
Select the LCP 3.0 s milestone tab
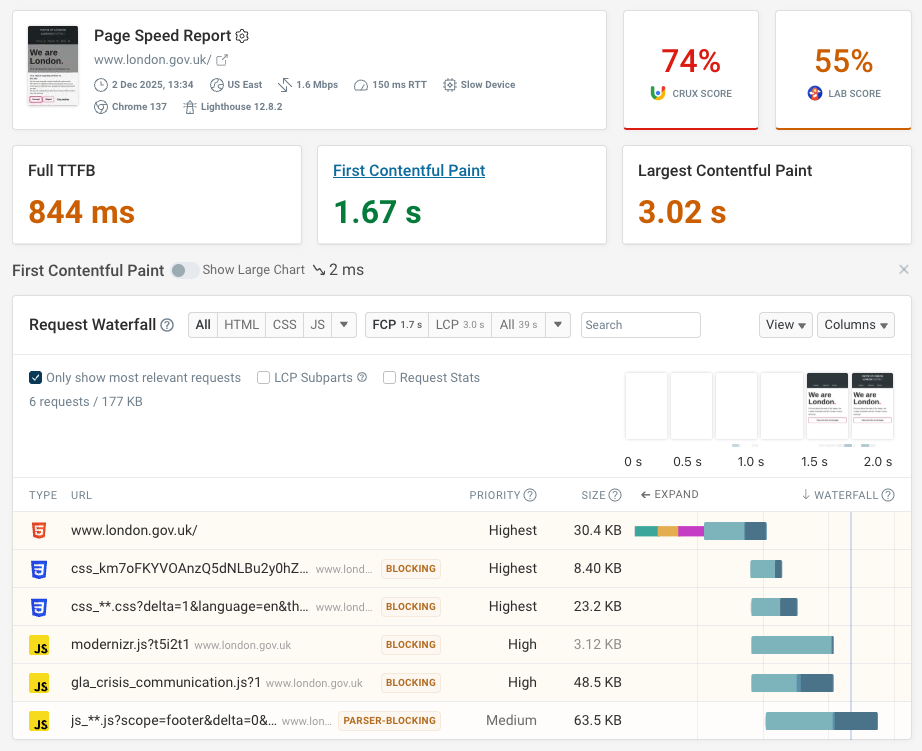coord(460,325)
